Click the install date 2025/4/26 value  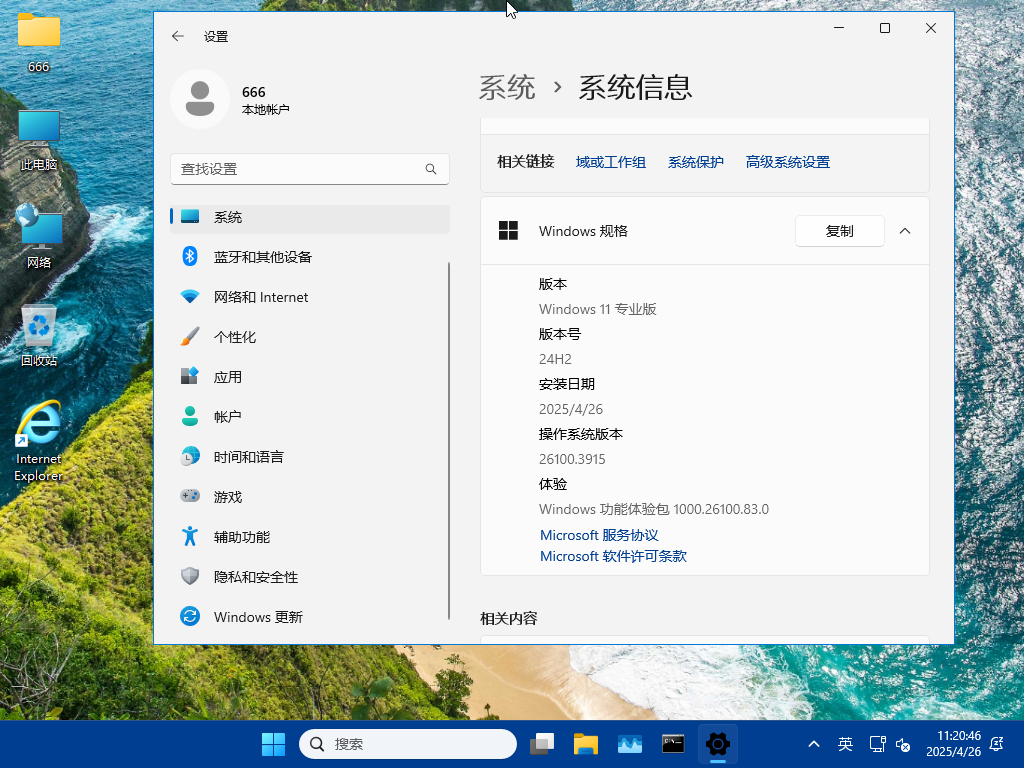point(571,409)
